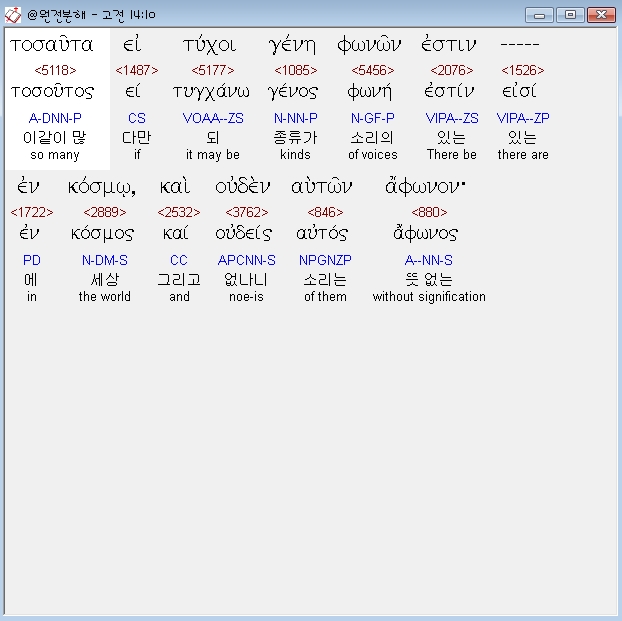This screenshot has height=621, width=622.
Task: Maximize the 원전분해 window
Action: click(570, 15)
